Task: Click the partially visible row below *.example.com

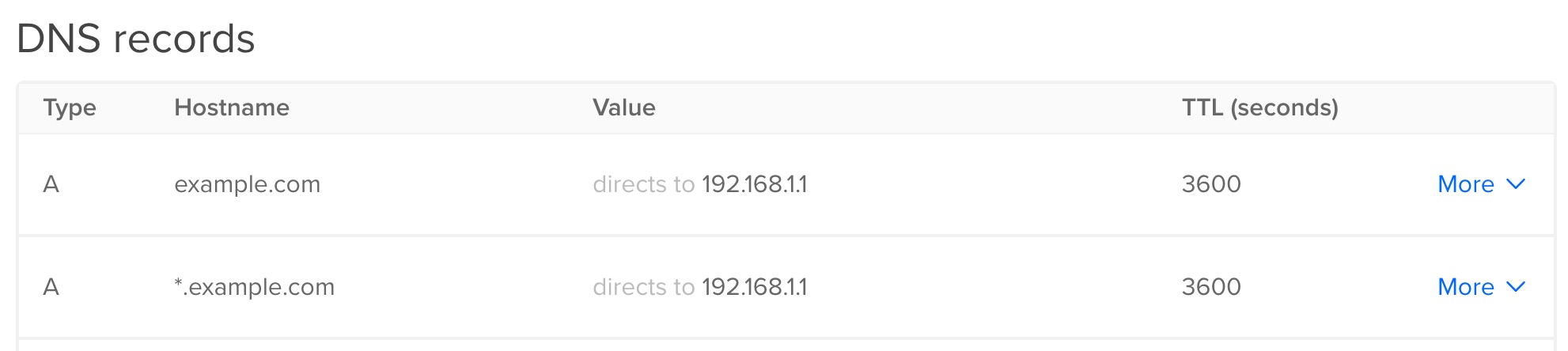Action: (786, 345)
